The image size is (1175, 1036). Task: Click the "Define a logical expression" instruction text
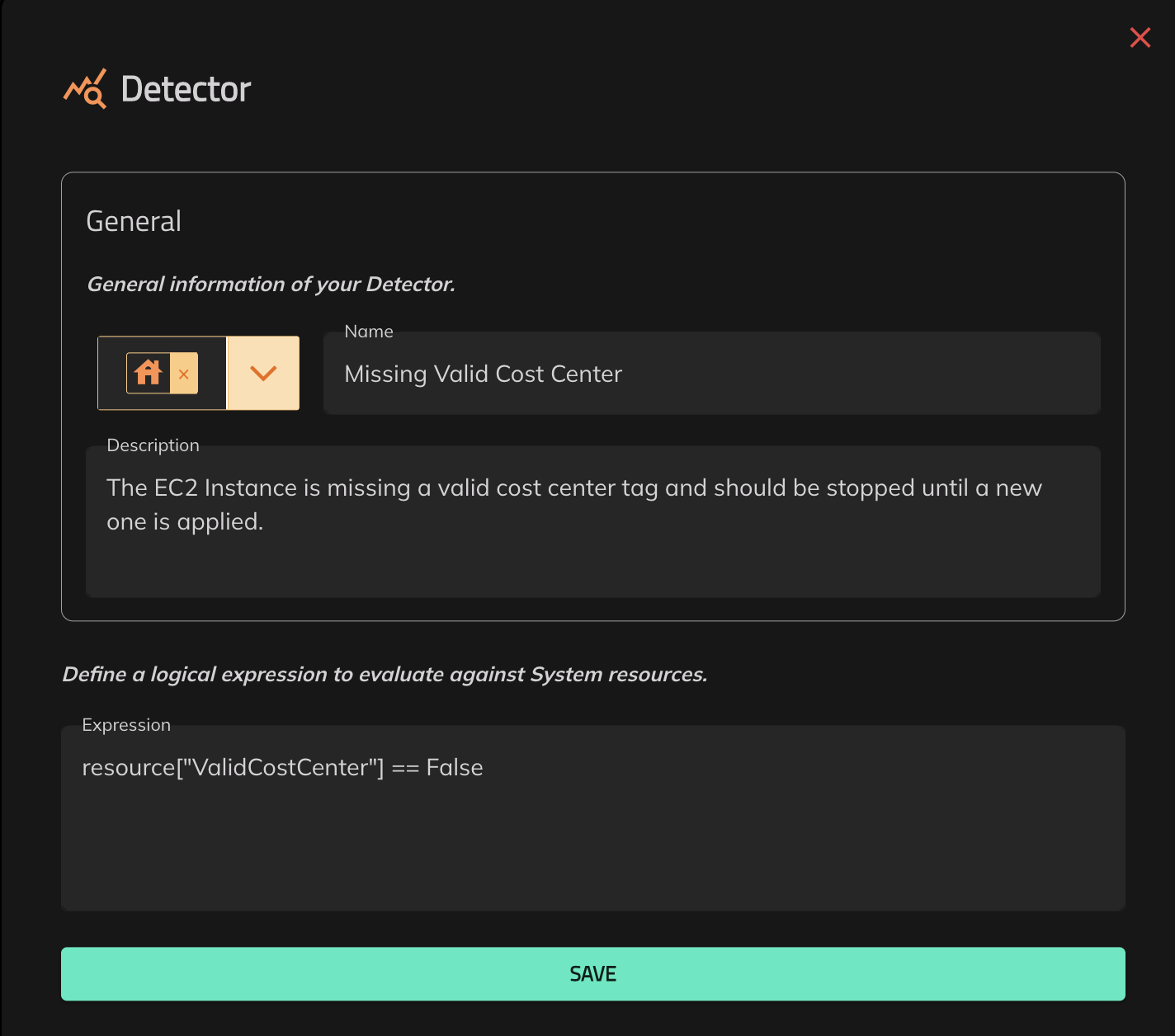pos(385,675)
